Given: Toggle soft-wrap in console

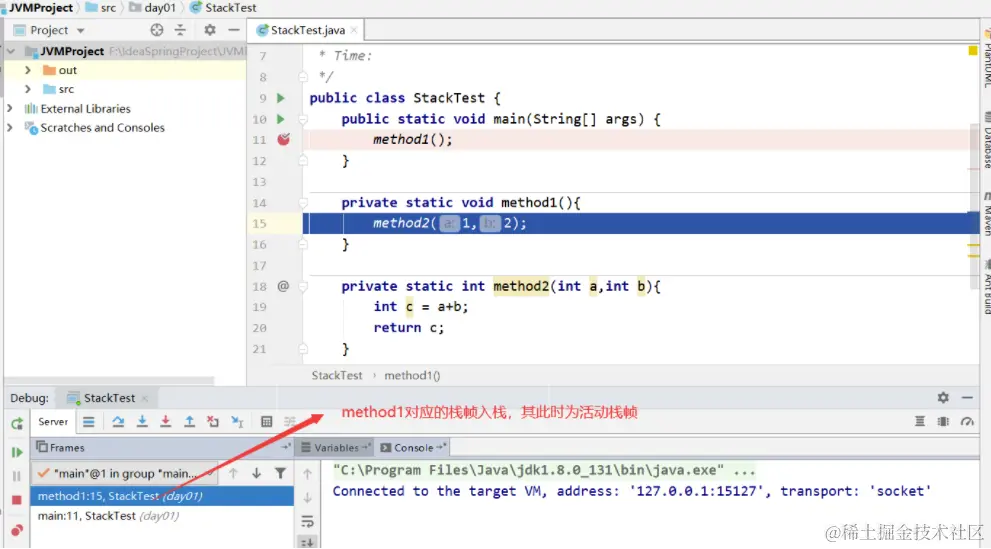Looking at the screenshot, I should [x=307, y=522].
